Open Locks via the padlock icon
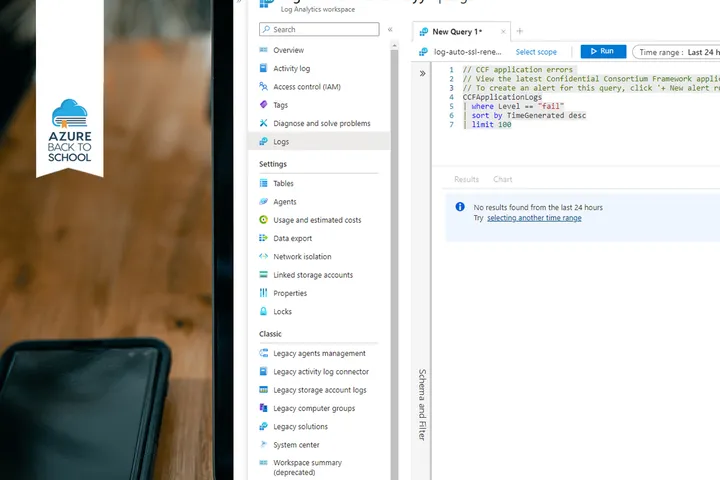Image resolution: width=720 pixels, height=480 pixels. click(x=264, y=312)
